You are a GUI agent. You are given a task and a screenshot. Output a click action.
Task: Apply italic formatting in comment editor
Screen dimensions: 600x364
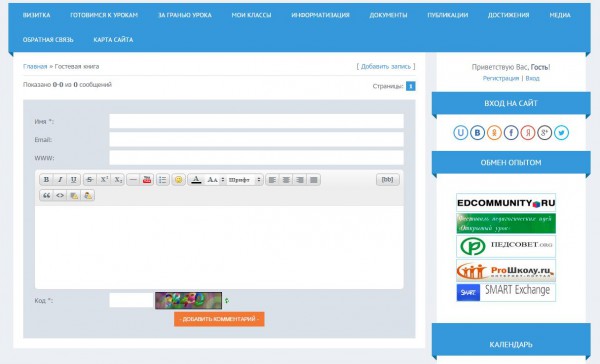click(60, 180)
